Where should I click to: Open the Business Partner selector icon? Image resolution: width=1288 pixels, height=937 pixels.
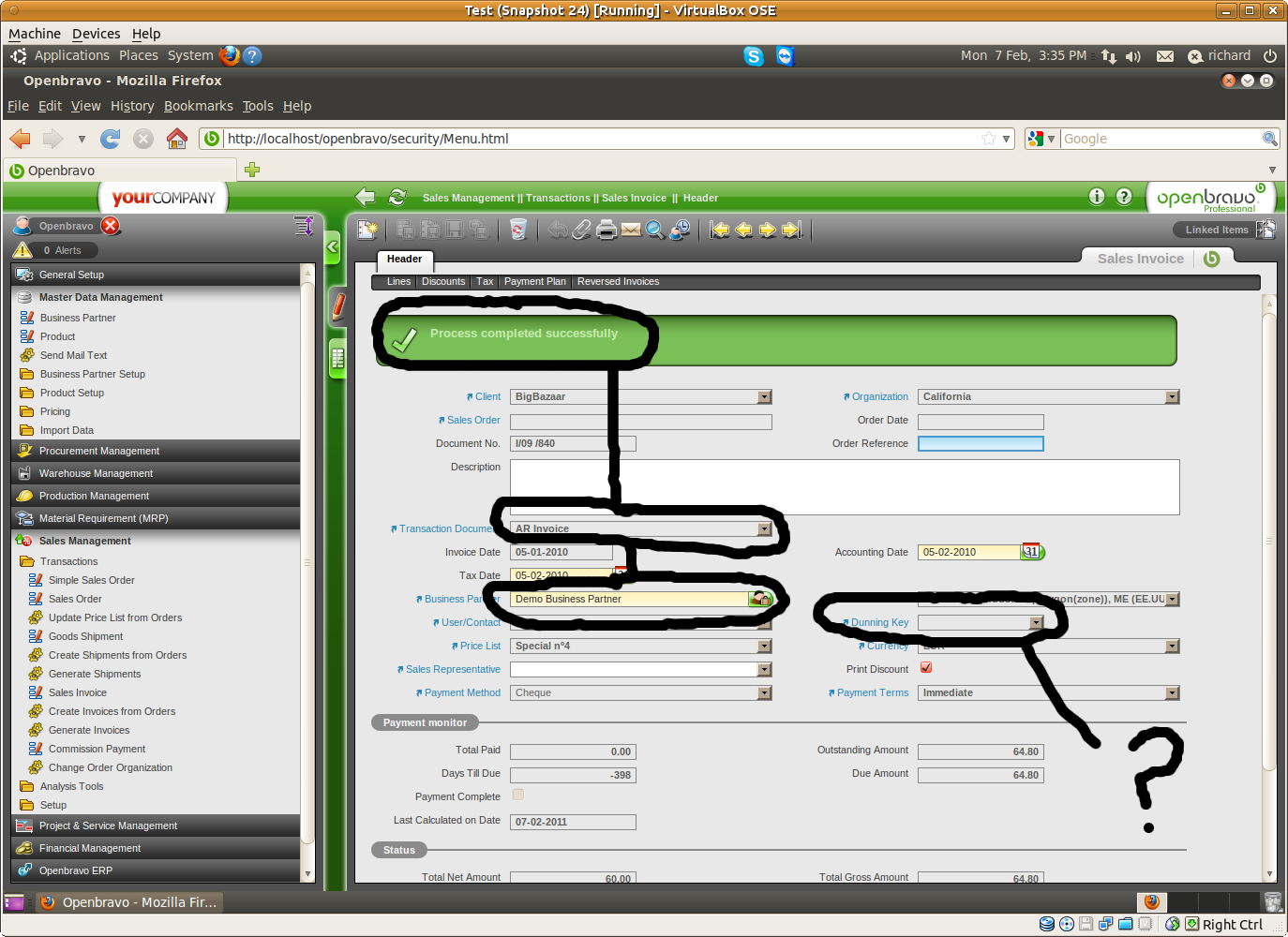[x=760, y=599]
